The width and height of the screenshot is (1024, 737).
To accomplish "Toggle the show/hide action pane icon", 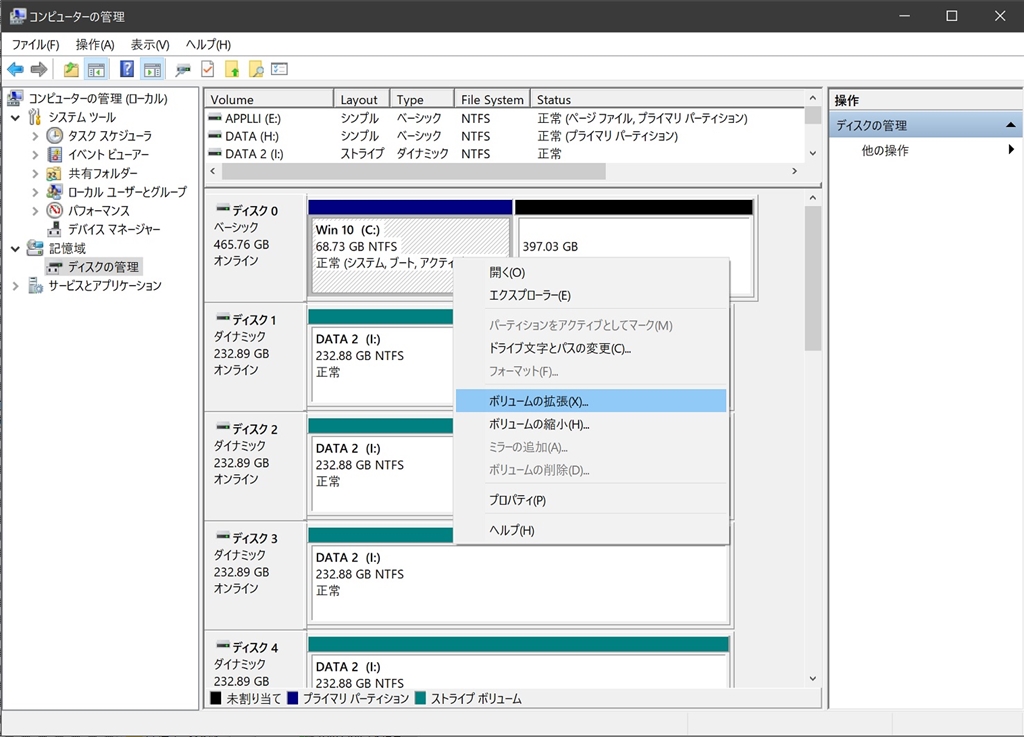I will [x=152, y=69].
